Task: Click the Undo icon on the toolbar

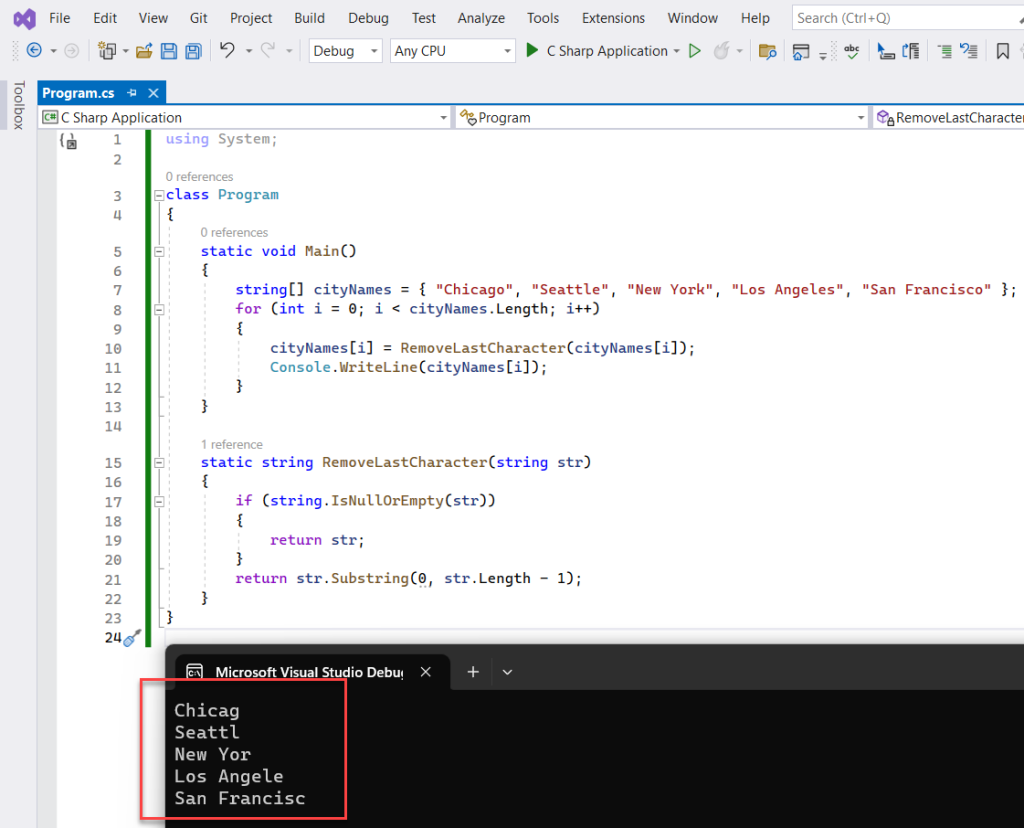Action: 227,51
